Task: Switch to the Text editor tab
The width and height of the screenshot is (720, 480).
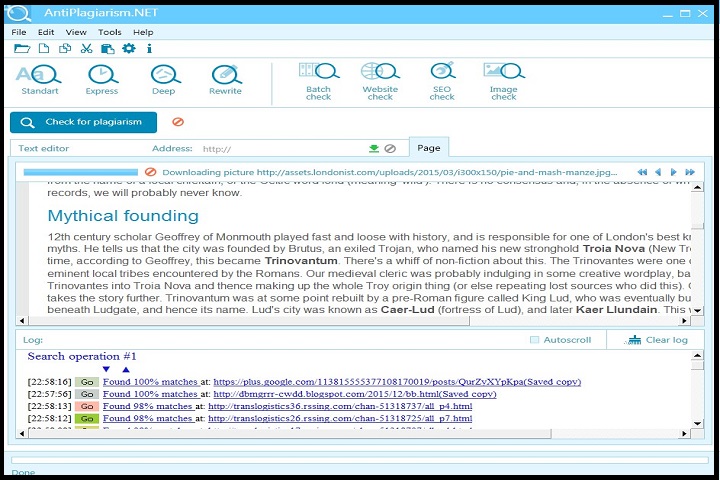Action: pos(44,148)
